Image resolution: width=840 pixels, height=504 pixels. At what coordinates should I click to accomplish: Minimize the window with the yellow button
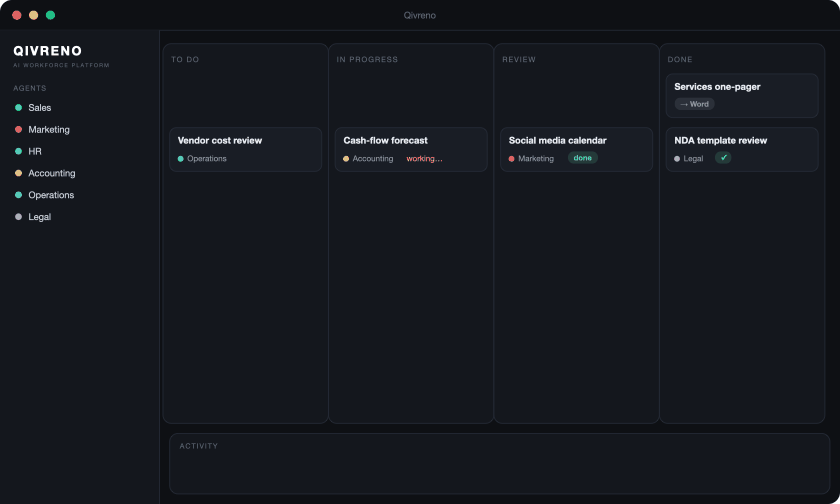click(x=33, y=15)
